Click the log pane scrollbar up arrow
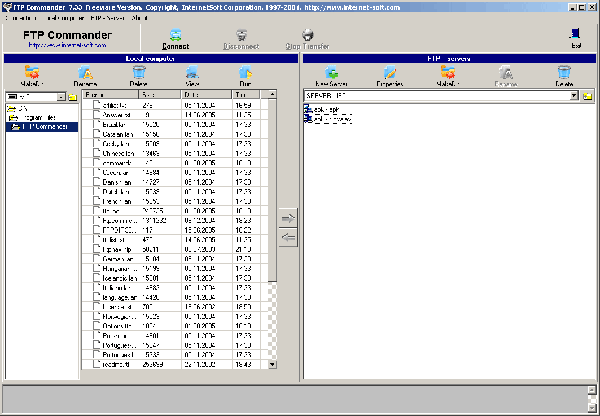The height and width of the screenshot is (416, 600). pos(592,390)
